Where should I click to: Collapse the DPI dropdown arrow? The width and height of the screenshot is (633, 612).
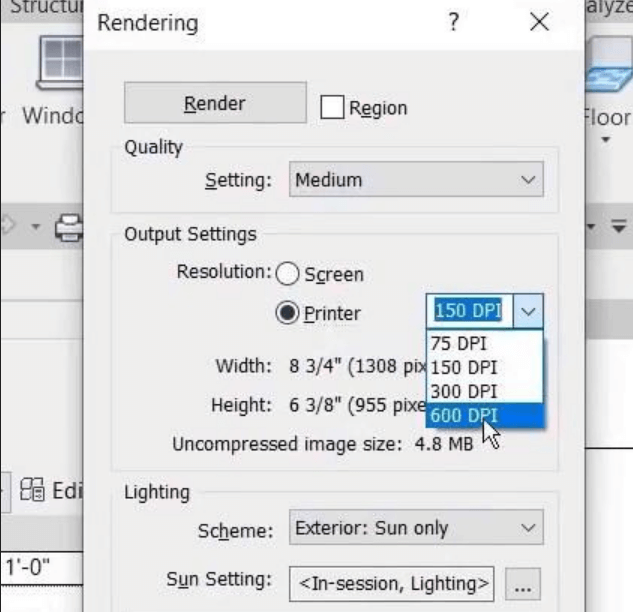[528, 311]
